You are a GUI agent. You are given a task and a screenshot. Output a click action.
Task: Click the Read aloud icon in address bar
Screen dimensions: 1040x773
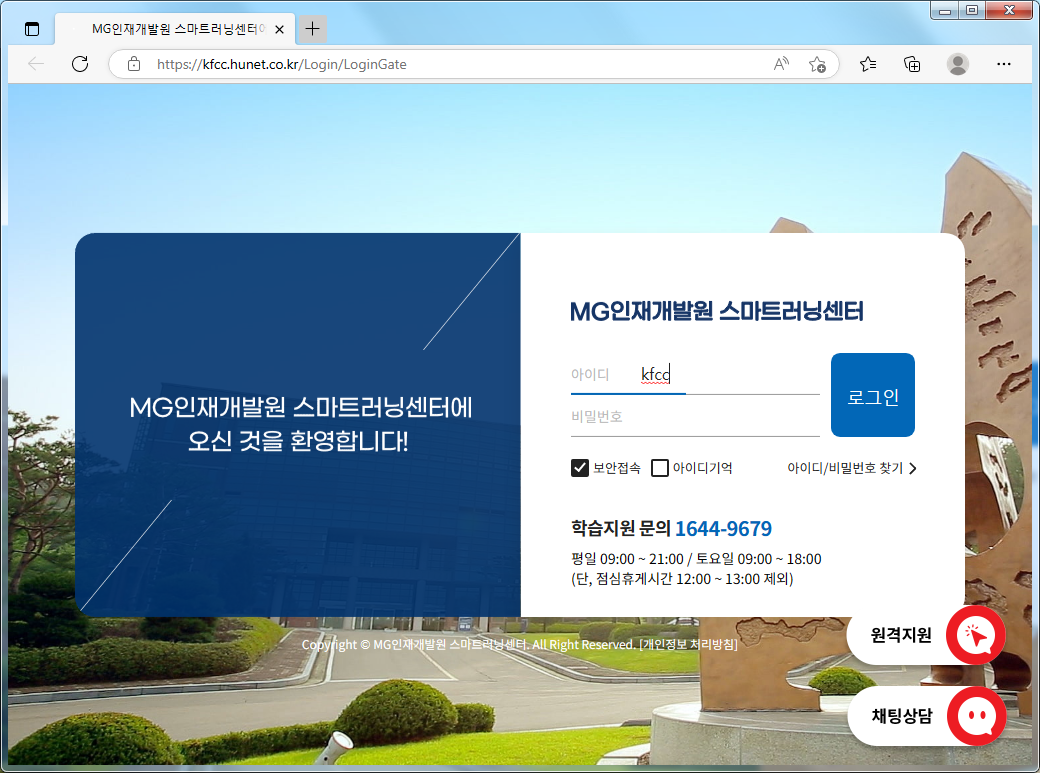click(780, 63)
